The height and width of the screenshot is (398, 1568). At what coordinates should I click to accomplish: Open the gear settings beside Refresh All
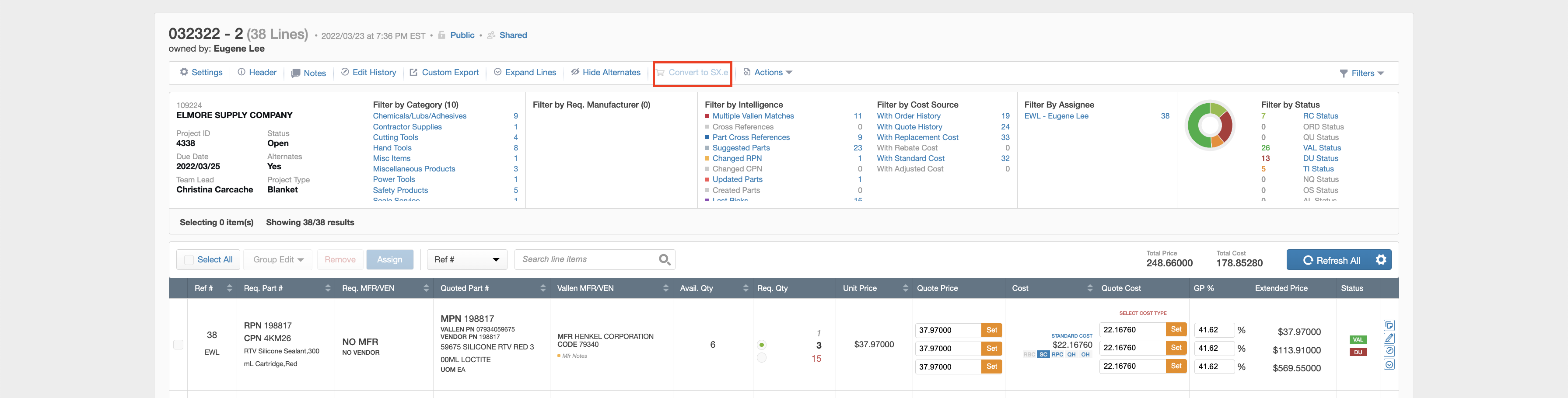[1380, 260]
